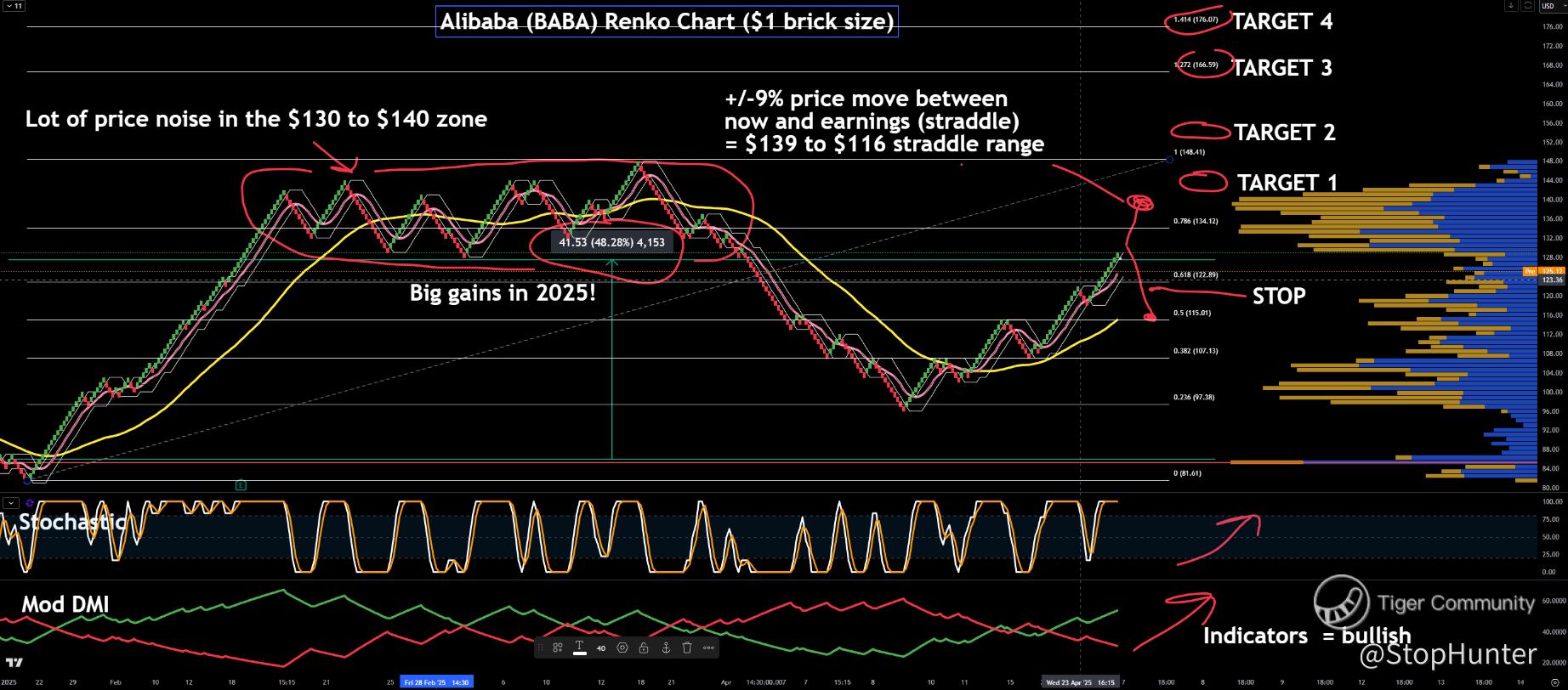
Task: Select the TARGET 1 text annotation
Action: [x=1287, y=183]
